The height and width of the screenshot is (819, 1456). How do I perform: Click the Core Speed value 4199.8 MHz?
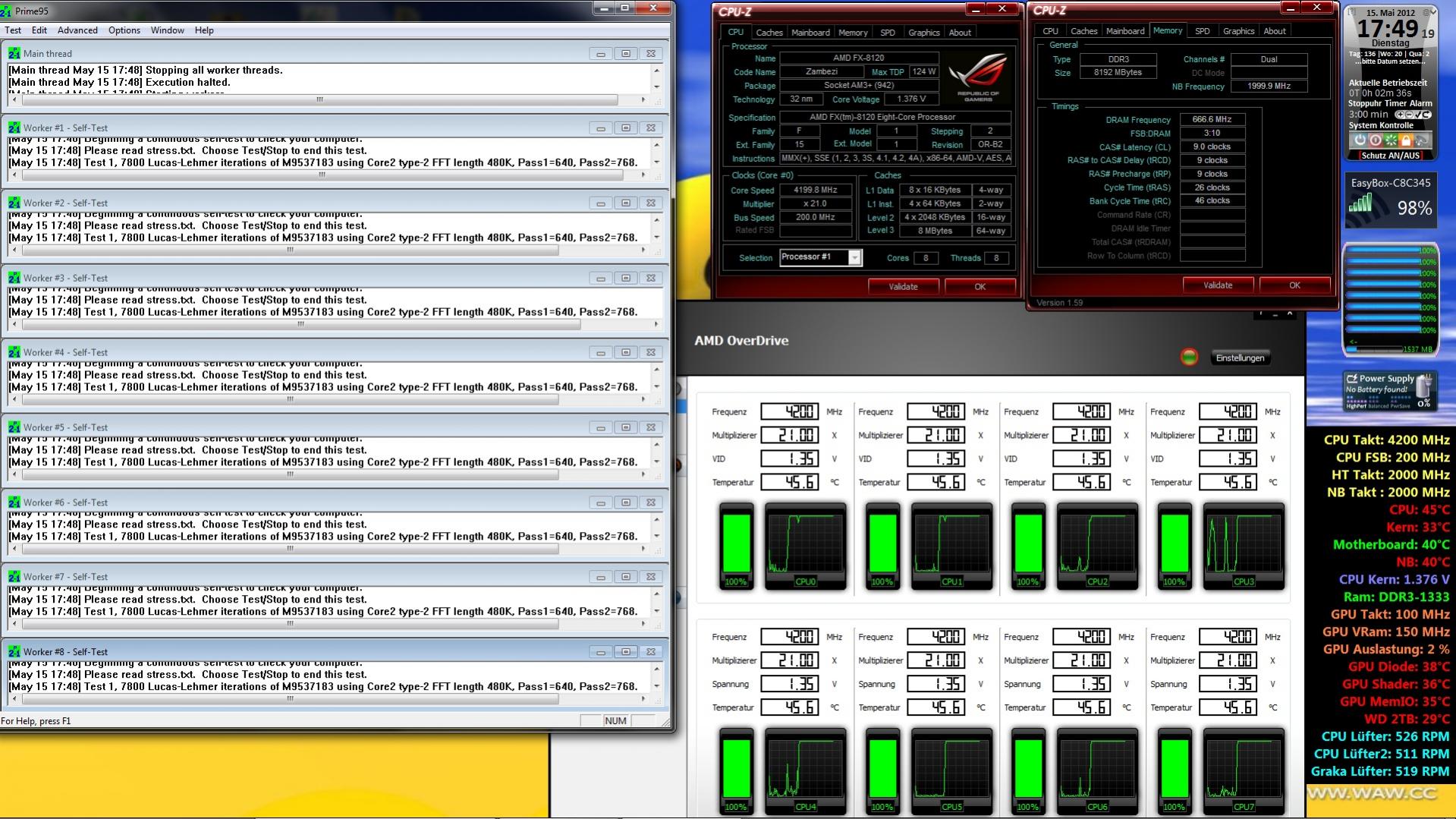click(x=815, y=191)
